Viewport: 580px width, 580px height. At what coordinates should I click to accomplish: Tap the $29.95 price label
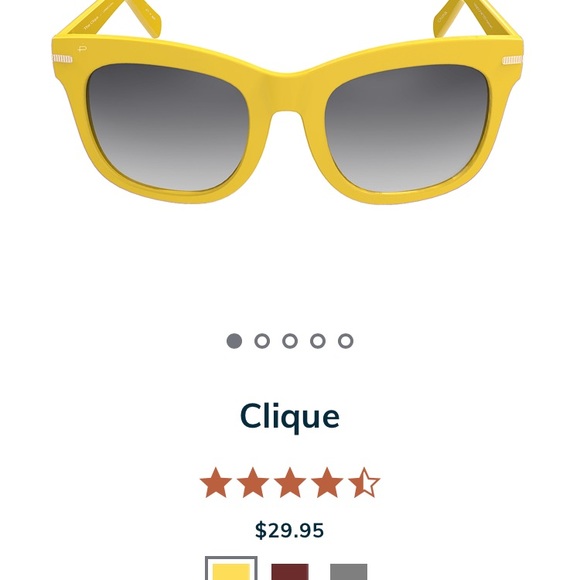pyautogui.click(x=290, y=530)
